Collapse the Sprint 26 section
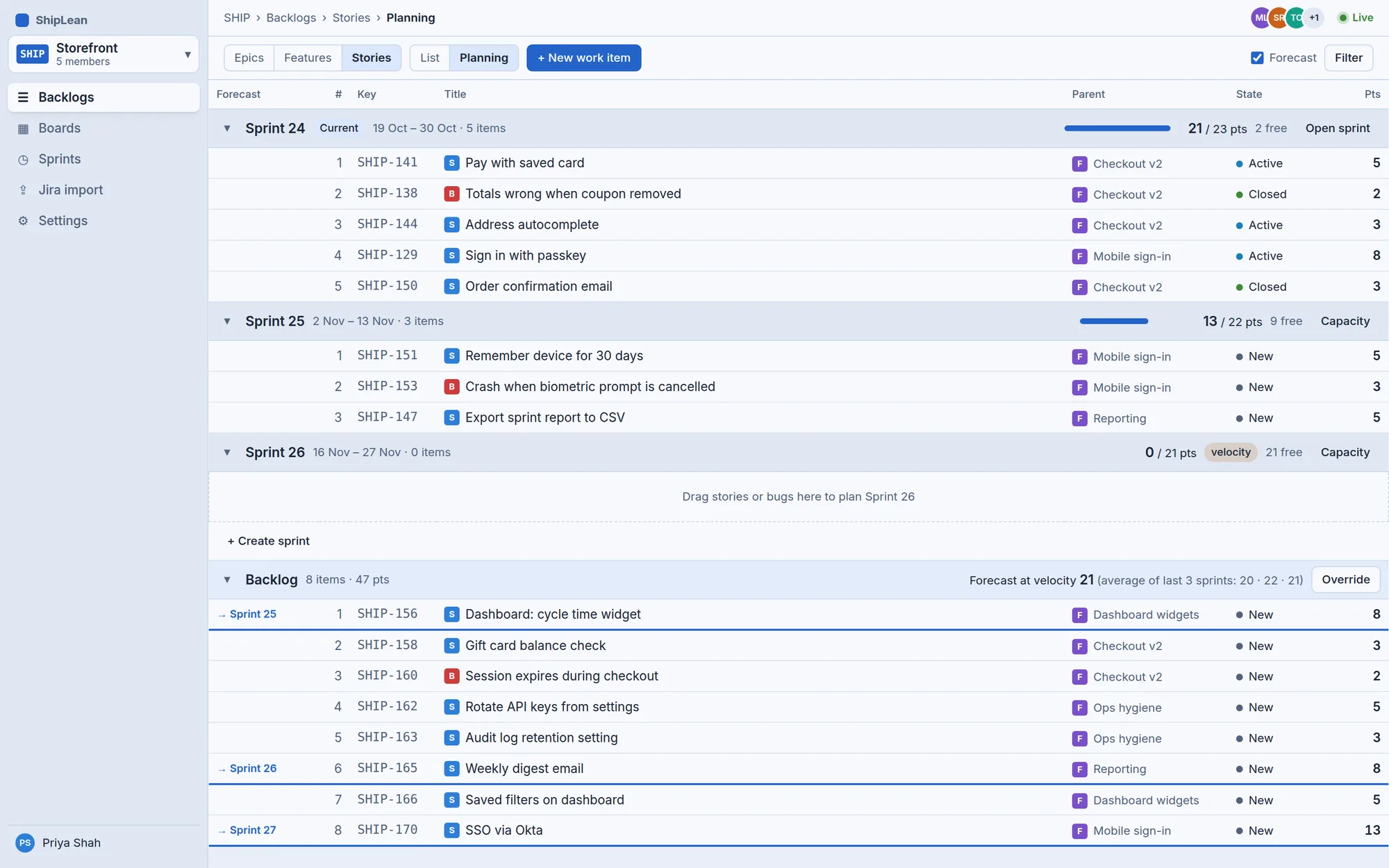 coord(227,453)
